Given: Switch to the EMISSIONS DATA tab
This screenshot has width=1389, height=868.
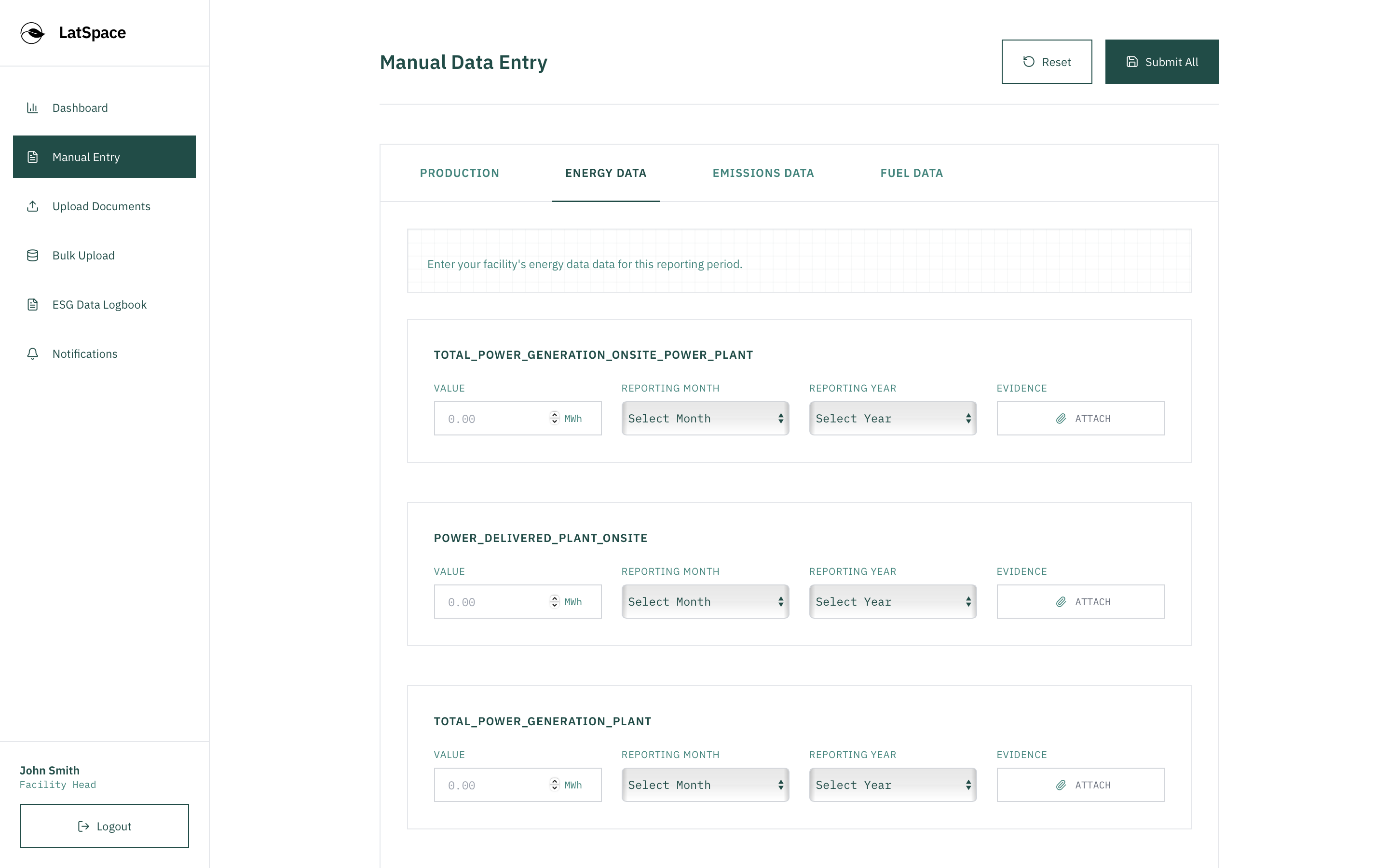Looking at the screenshot, I should (763, 173).
